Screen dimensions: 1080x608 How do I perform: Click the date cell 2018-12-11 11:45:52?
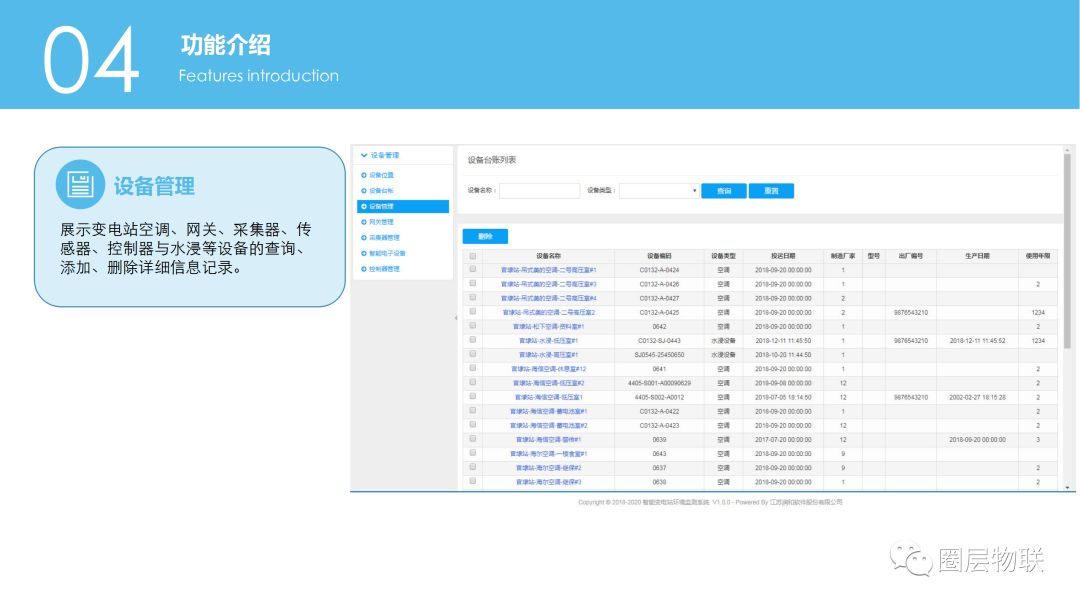pyautogui.click(x=977, y=341)
